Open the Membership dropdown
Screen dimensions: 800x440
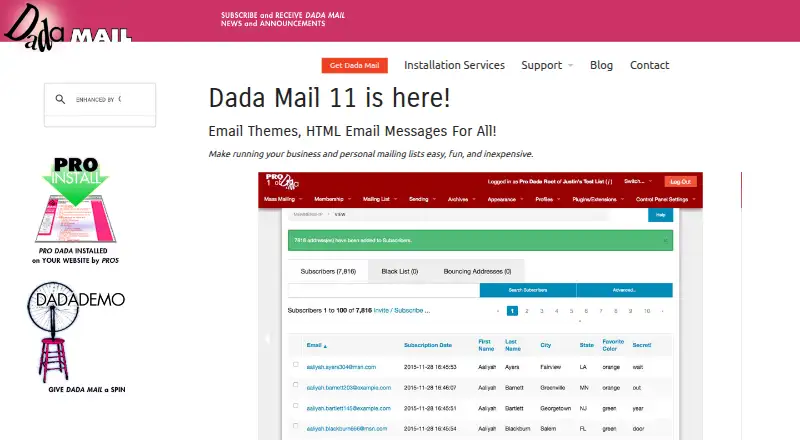(x=332, y=199)
